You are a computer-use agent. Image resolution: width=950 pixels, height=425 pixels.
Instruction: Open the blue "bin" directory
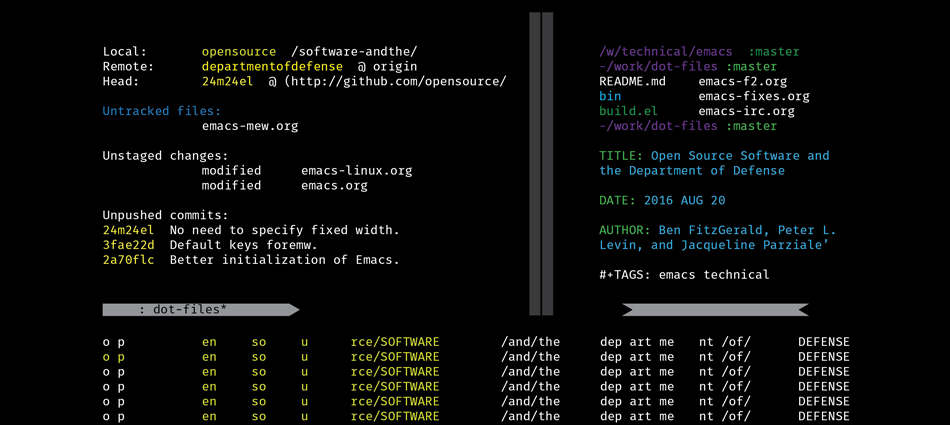click(x=610, y=96)
